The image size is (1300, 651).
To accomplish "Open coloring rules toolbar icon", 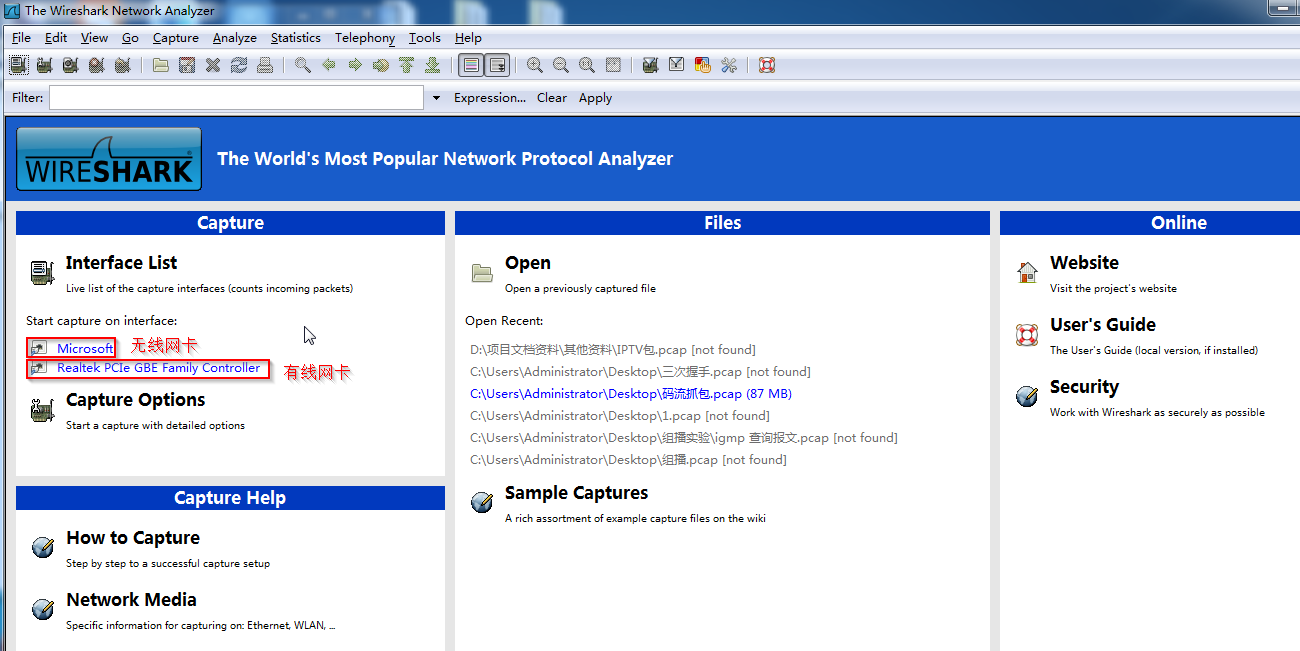I will tap(703, 65).
